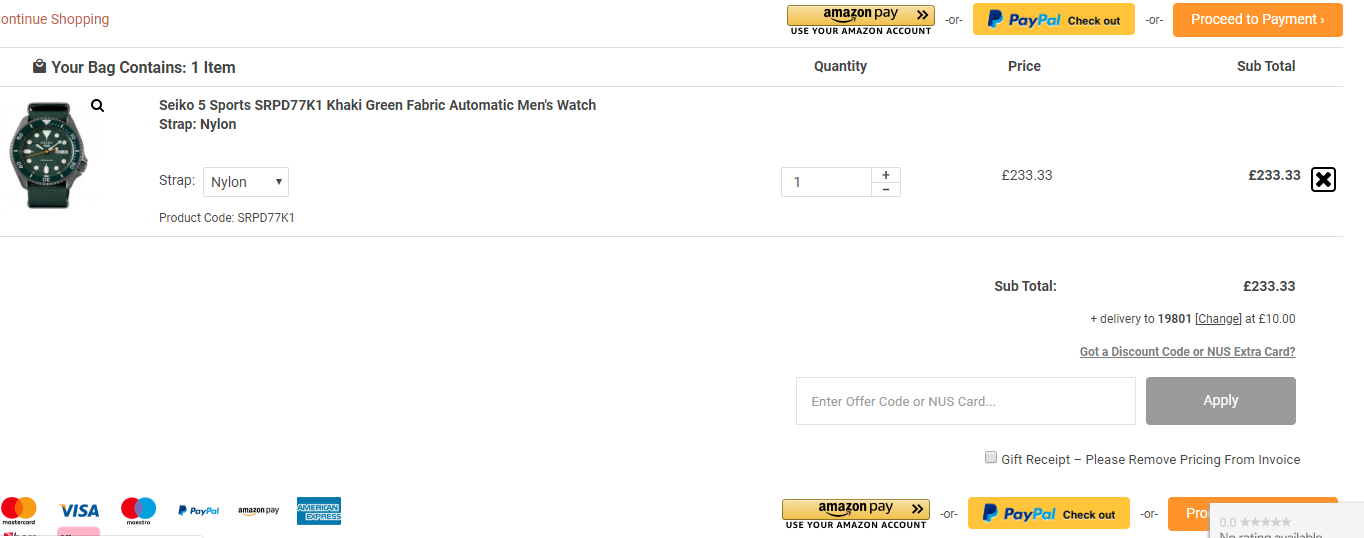This screenshot has width=1364, height=538.
Task: Click the top PayPal Check out button
Action: pos(1054,19)
